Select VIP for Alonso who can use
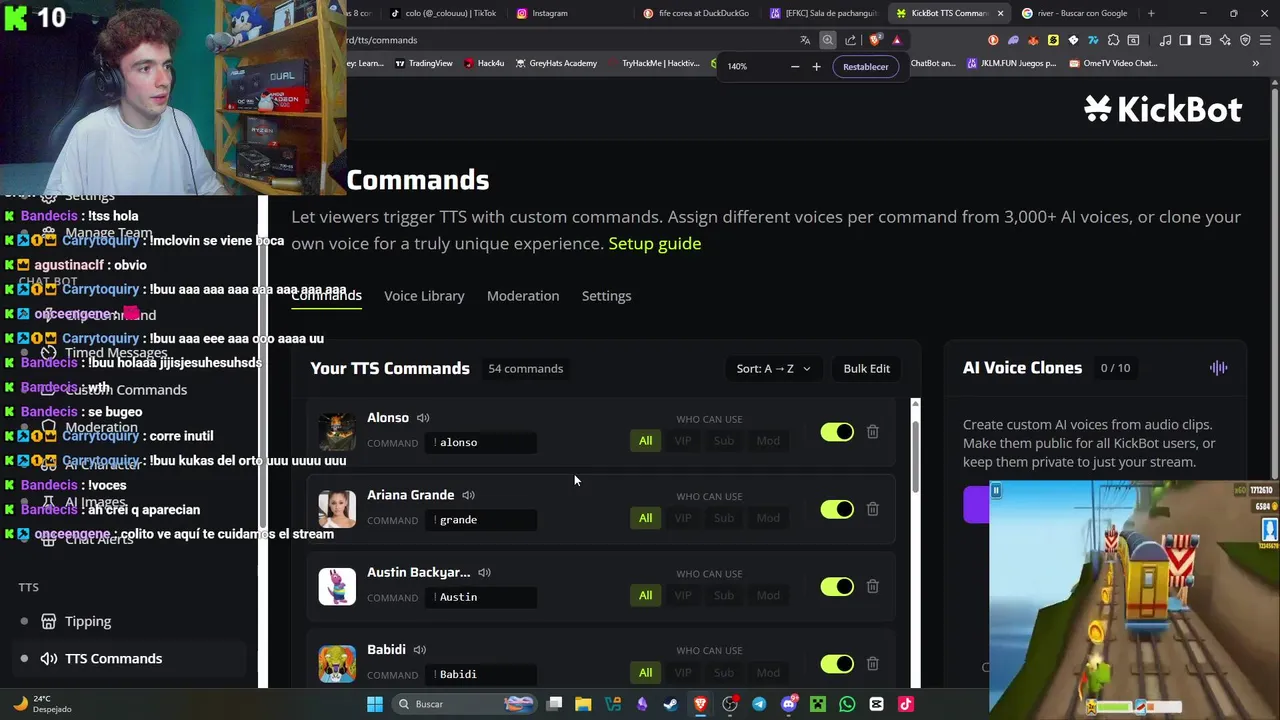 click(683, 441)
